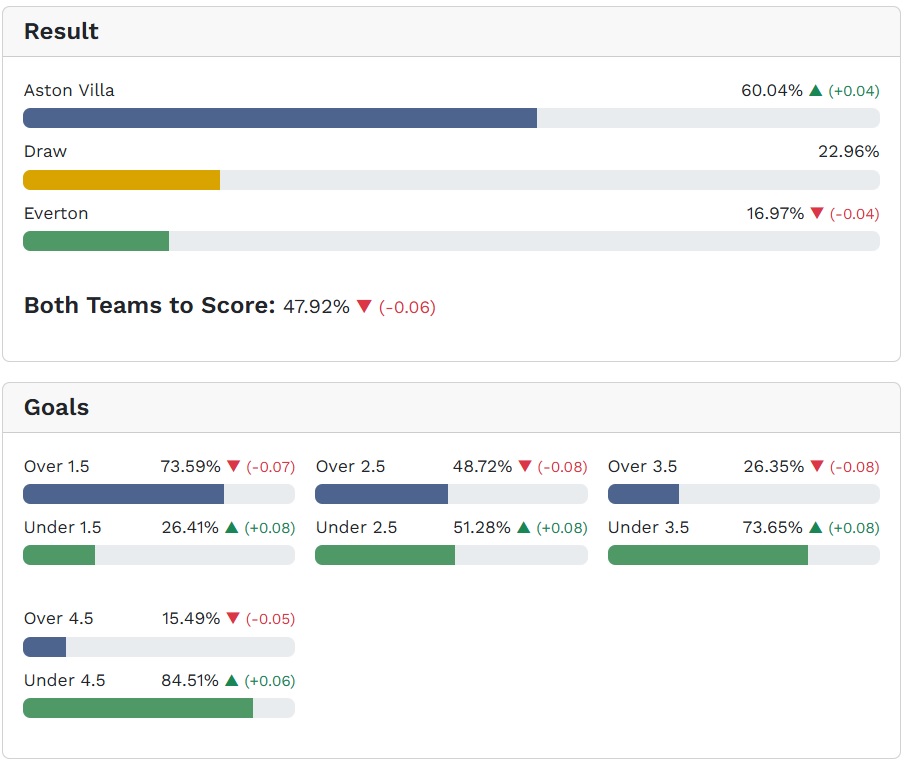Screen dimensions: 908x761
Task: Click the red down triangle for Over 4.5
Action: (234, 619)
